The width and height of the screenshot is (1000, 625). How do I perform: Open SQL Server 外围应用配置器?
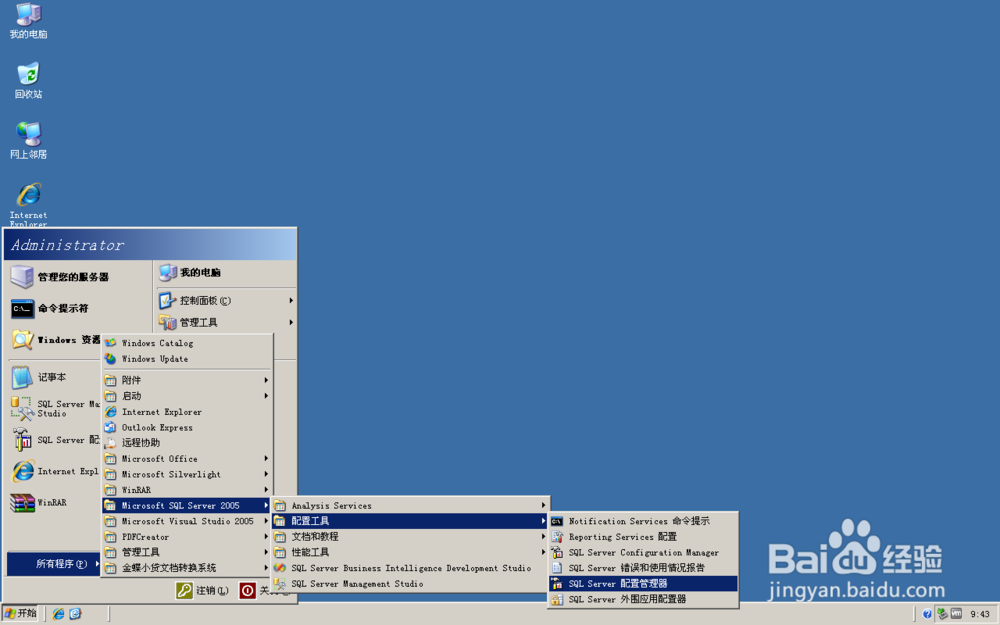coord(643,599)
